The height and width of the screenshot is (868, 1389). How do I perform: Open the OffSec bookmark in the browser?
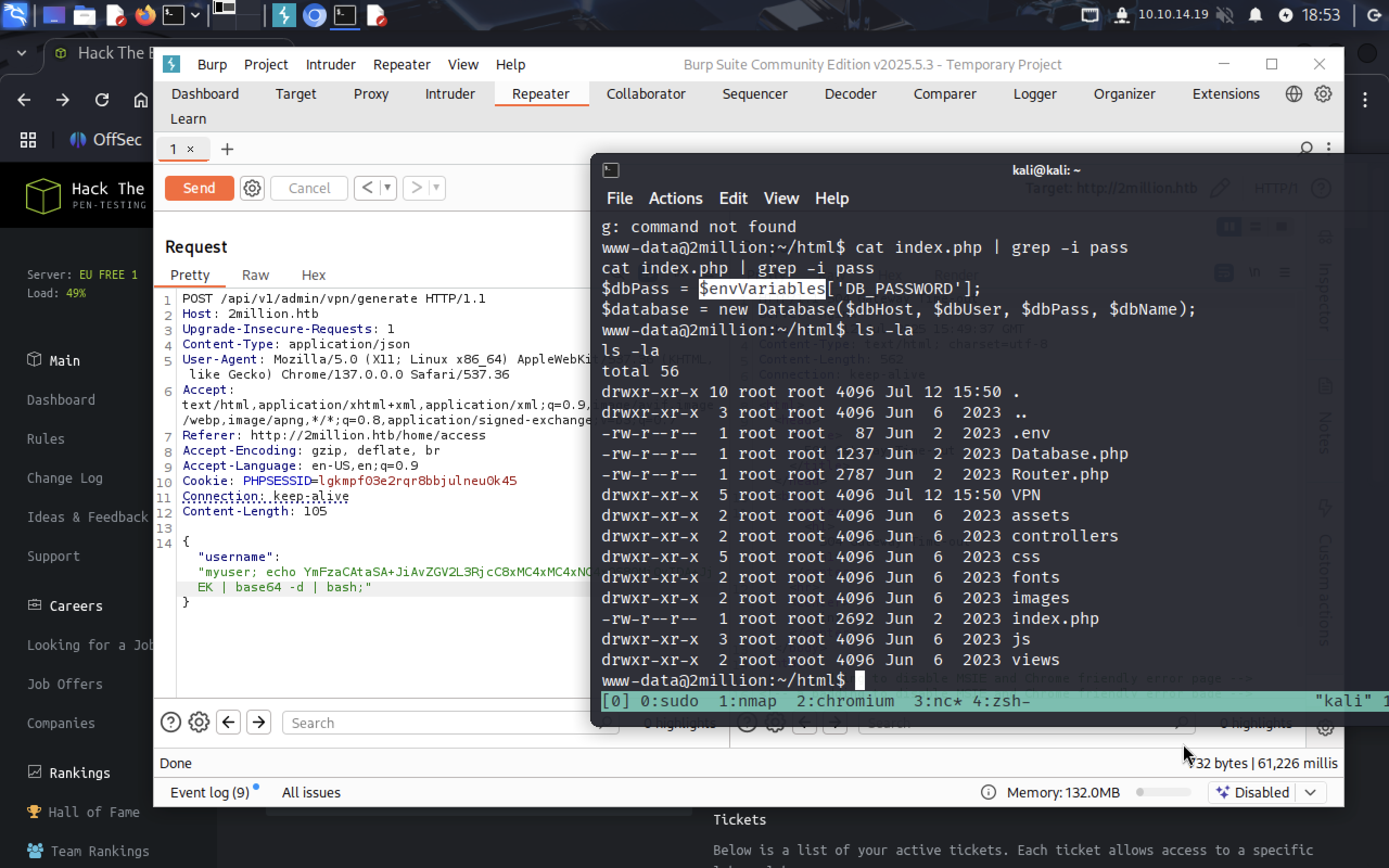[106, 139]
